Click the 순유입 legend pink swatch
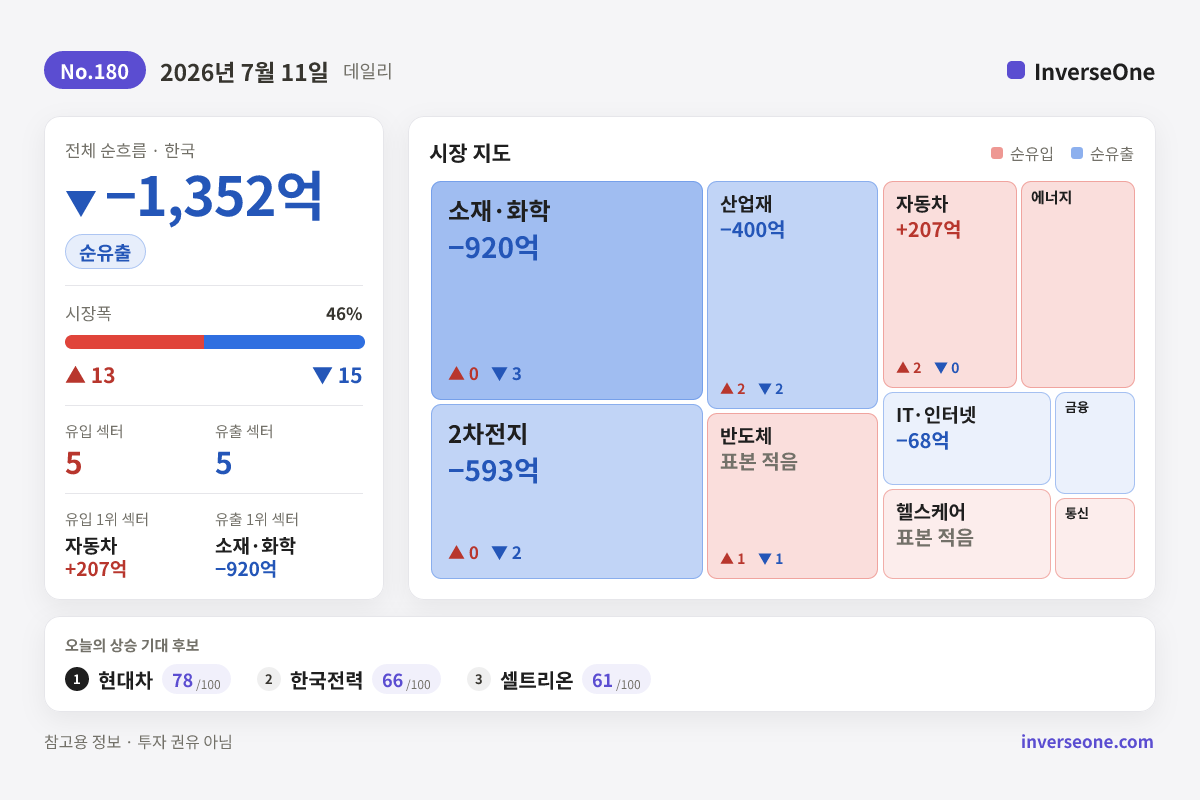The width and height of the screenshot is (1200, 800). click(x=997, y=153)
